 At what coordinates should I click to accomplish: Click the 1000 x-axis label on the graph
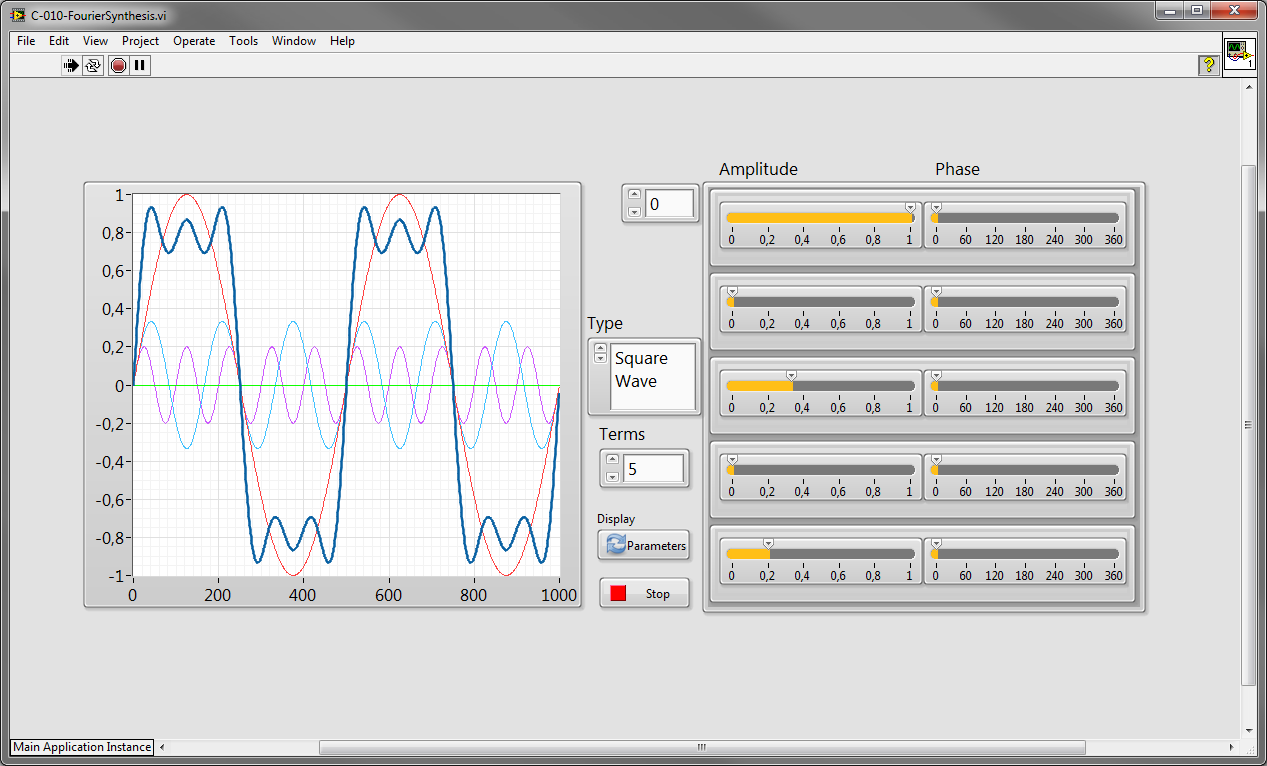click(558, 595)
